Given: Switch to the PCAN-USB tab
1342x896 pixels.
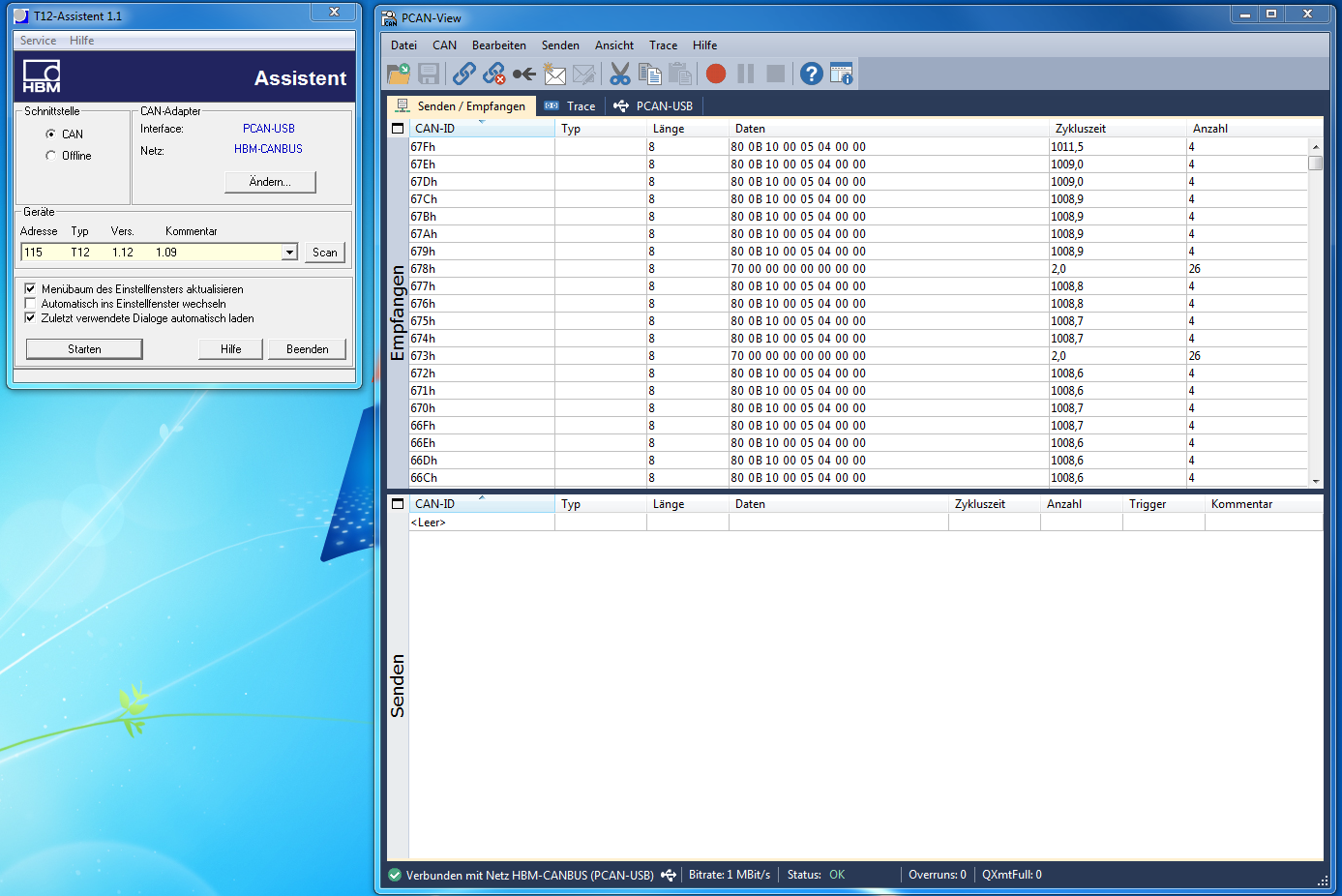Looking at the screenshot, I should click(654, 106).
